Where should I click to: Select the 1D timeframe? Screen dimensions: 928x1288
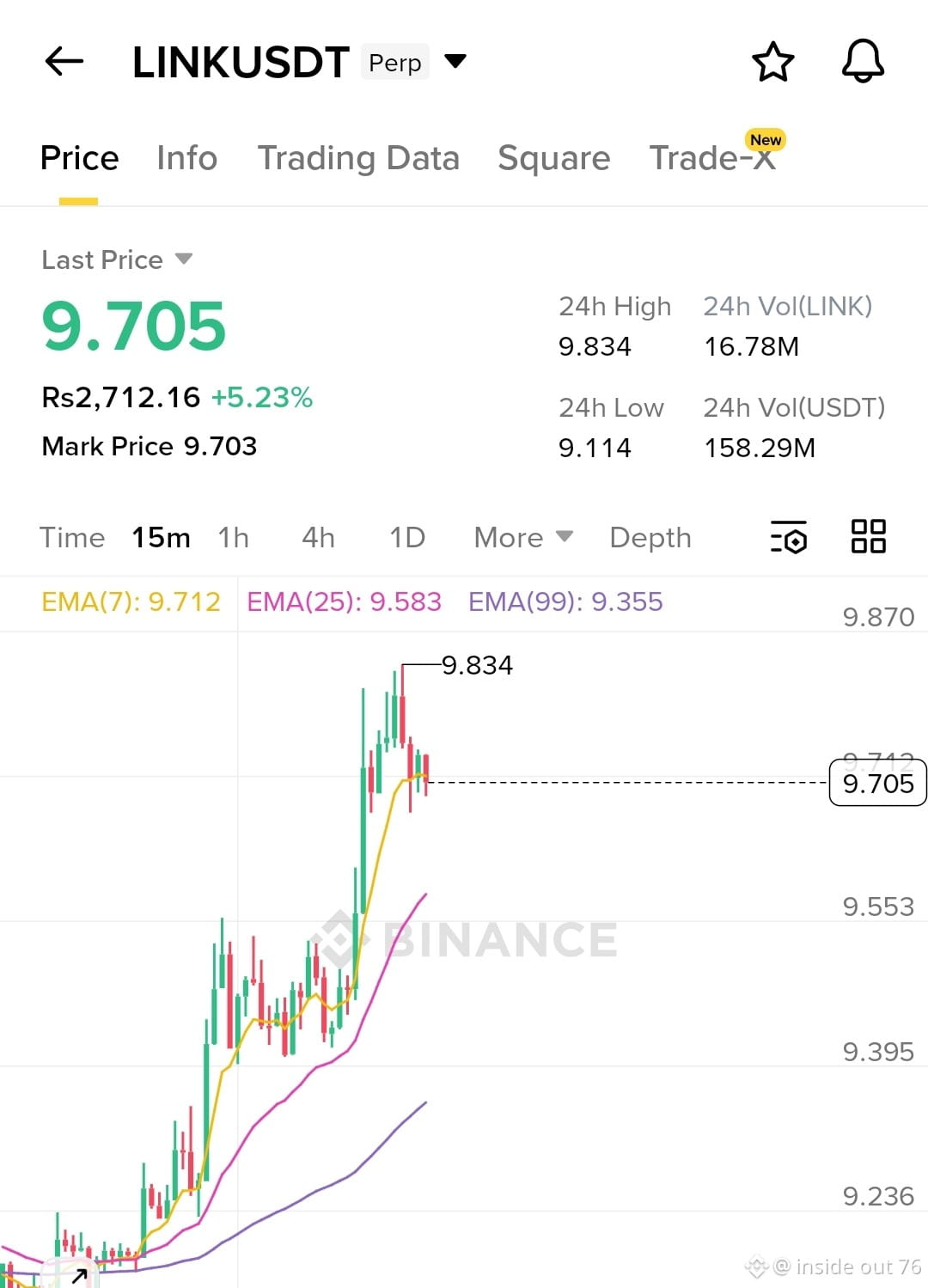pos(407,538)
